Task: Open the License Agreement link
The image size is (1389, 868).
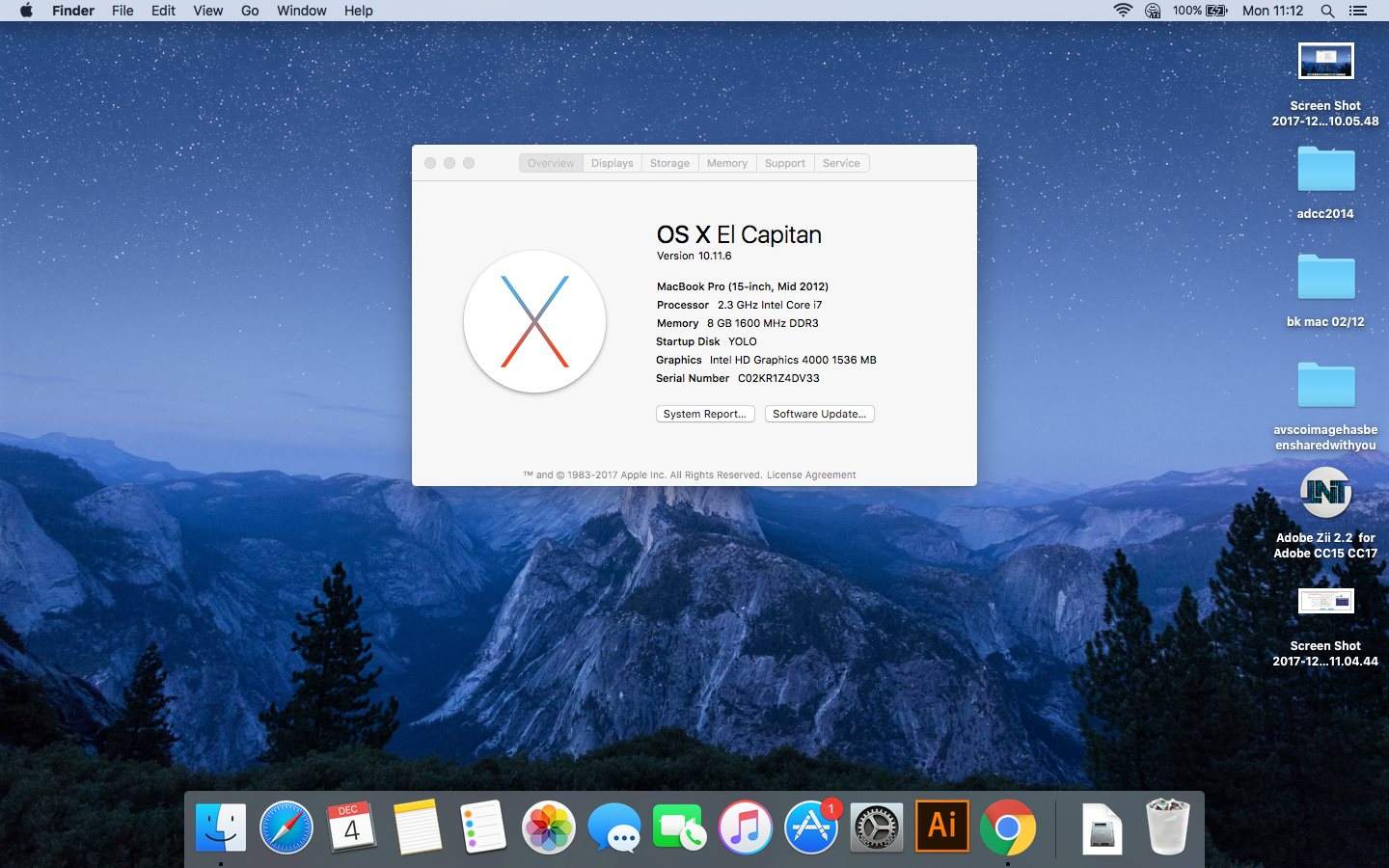Action: 811,475
